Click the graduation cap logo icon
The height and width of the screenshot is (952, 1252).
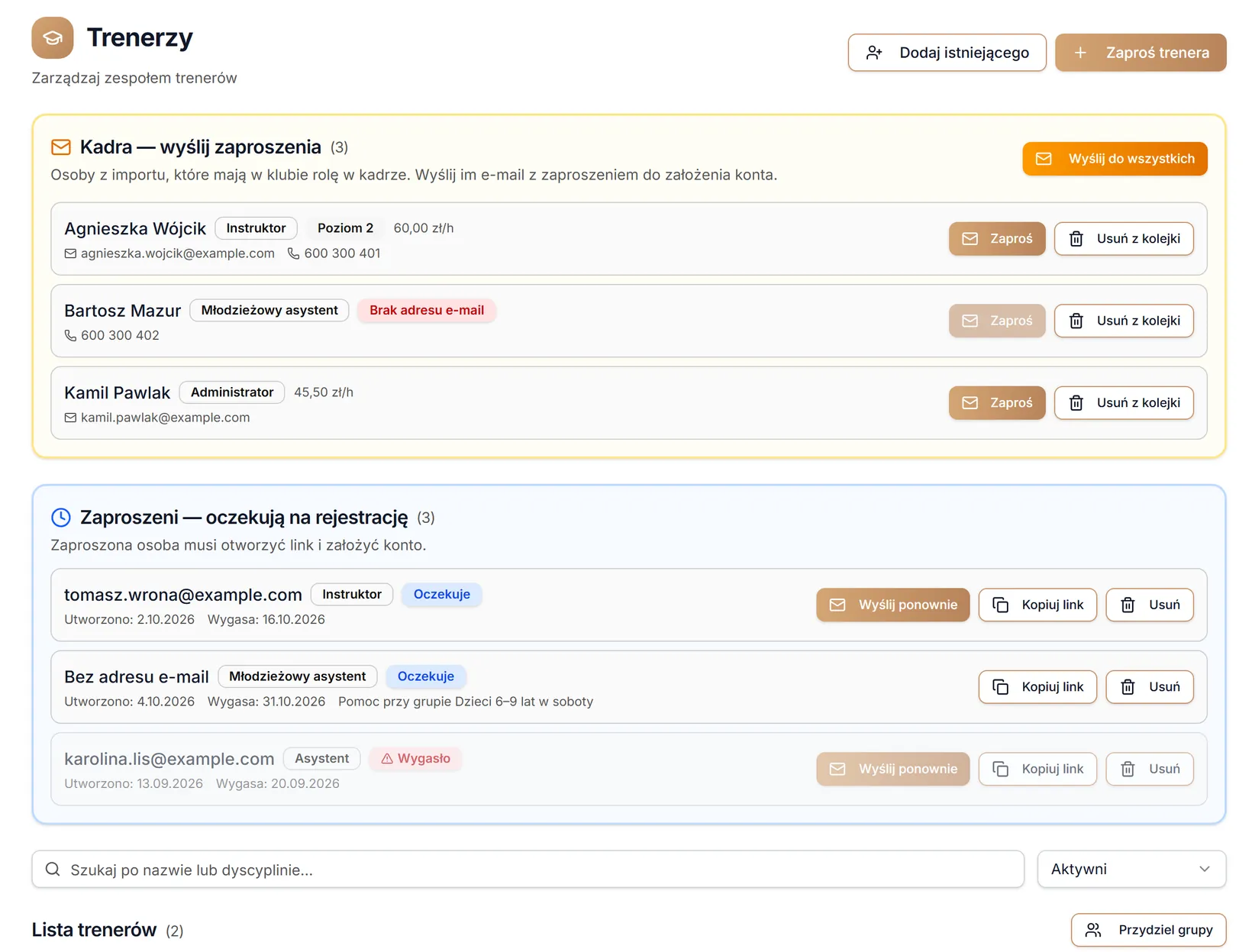[53, 37]
